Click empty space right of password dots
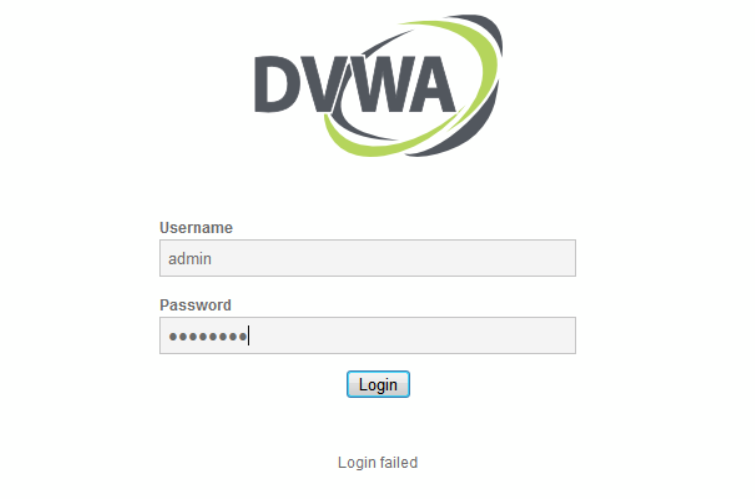 pos(412,335)
